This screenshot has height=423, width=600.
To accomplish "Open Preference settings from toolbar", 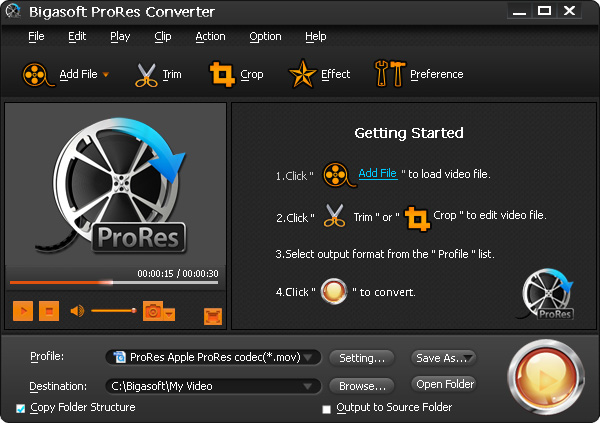I will click(x=388, y=74).
